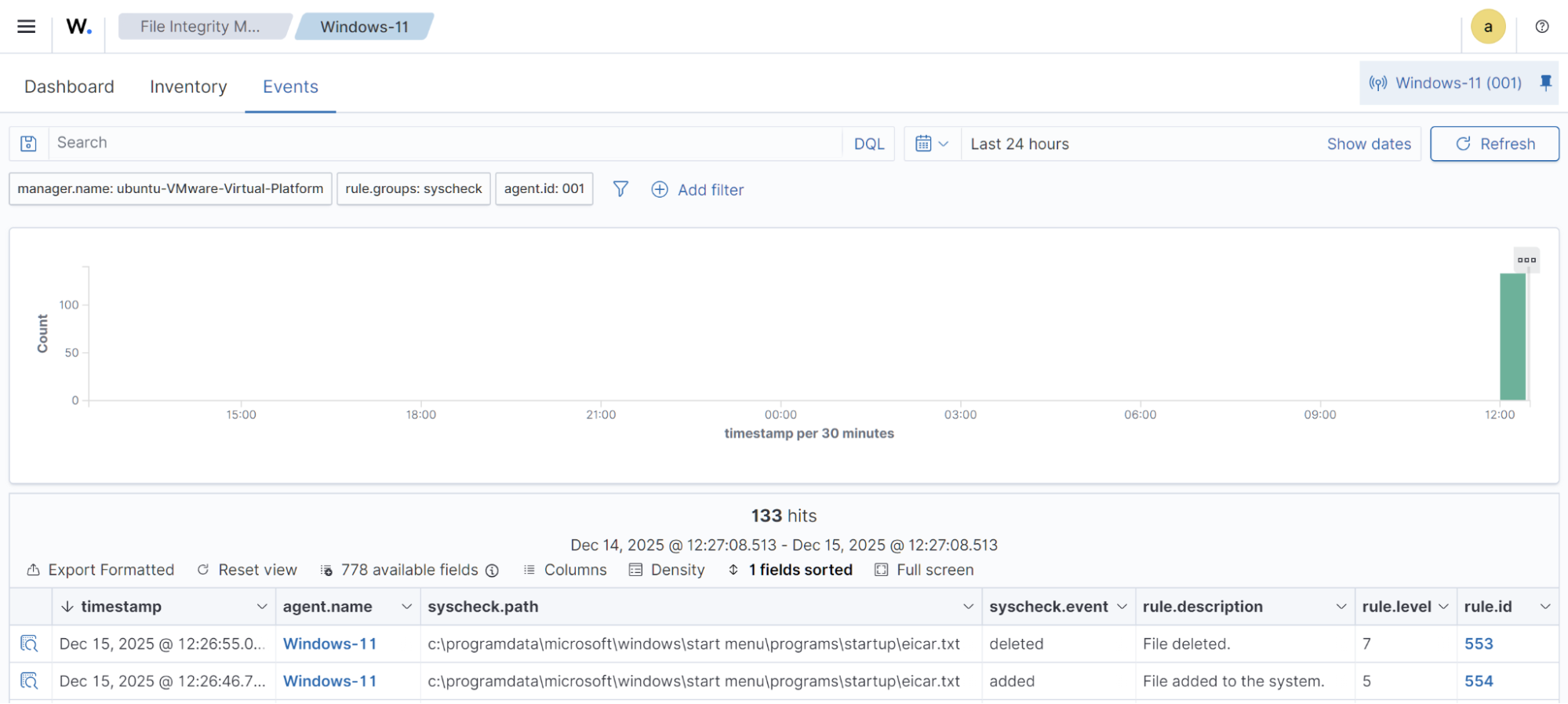Click the funnel filter options icon

tap(620, 189)
